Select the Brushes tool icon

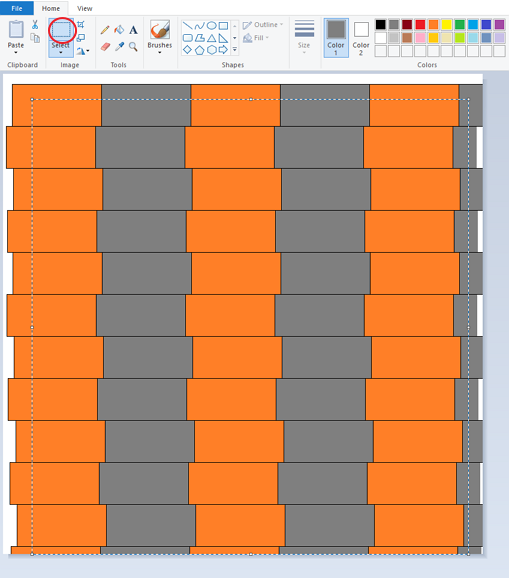click(x=160, y=29)
